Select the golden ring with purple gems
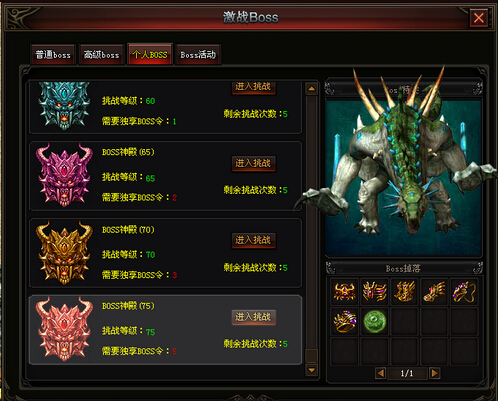Viewport: 498px width, 401px height. 344,322
